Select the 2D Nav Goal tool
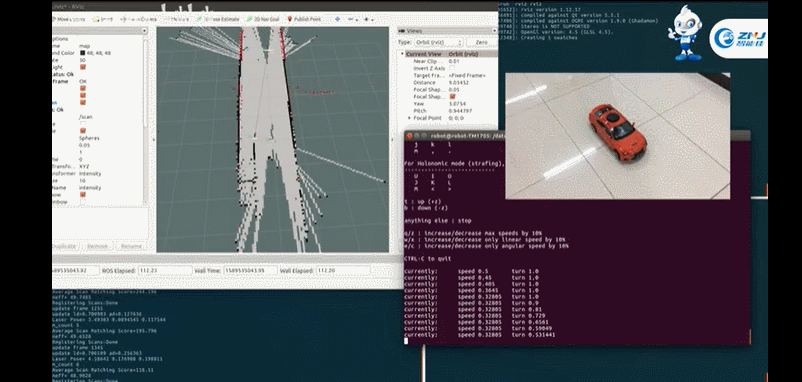 pos(263,19)
